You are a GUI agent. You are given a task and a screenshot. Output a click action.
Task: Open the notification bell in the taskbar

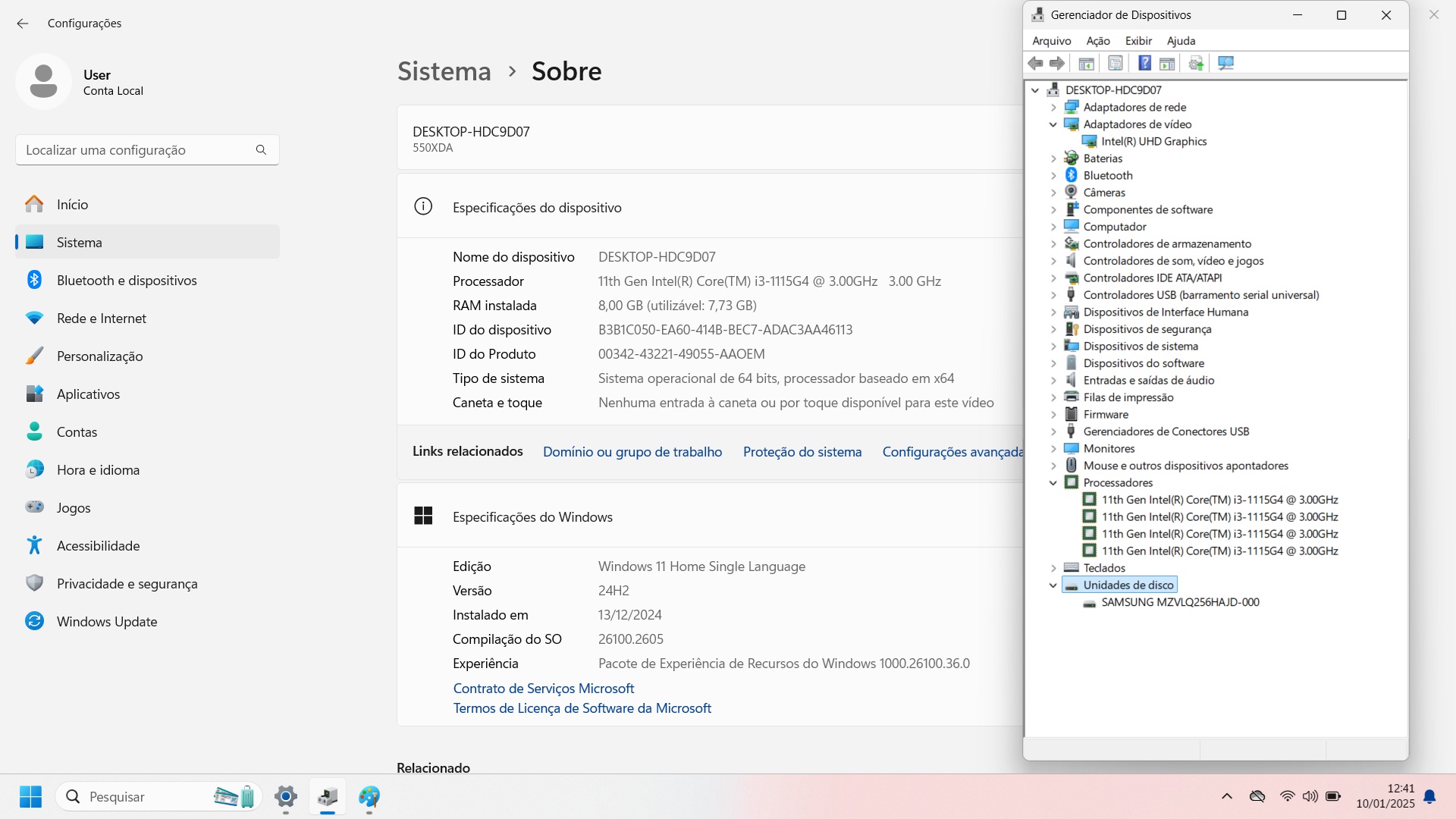tap(1430, 797)
